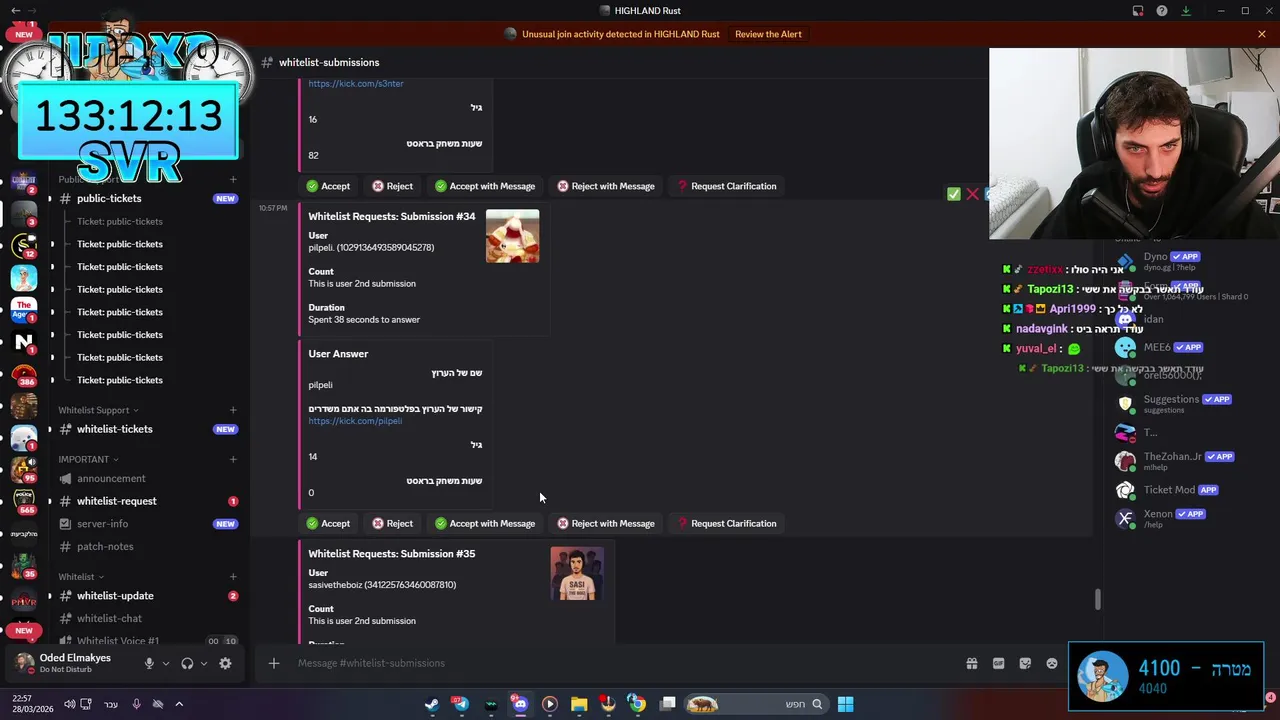Open the https://kick.com/pilpeli link
The image size is (1280, 720).
click(355, 421)
